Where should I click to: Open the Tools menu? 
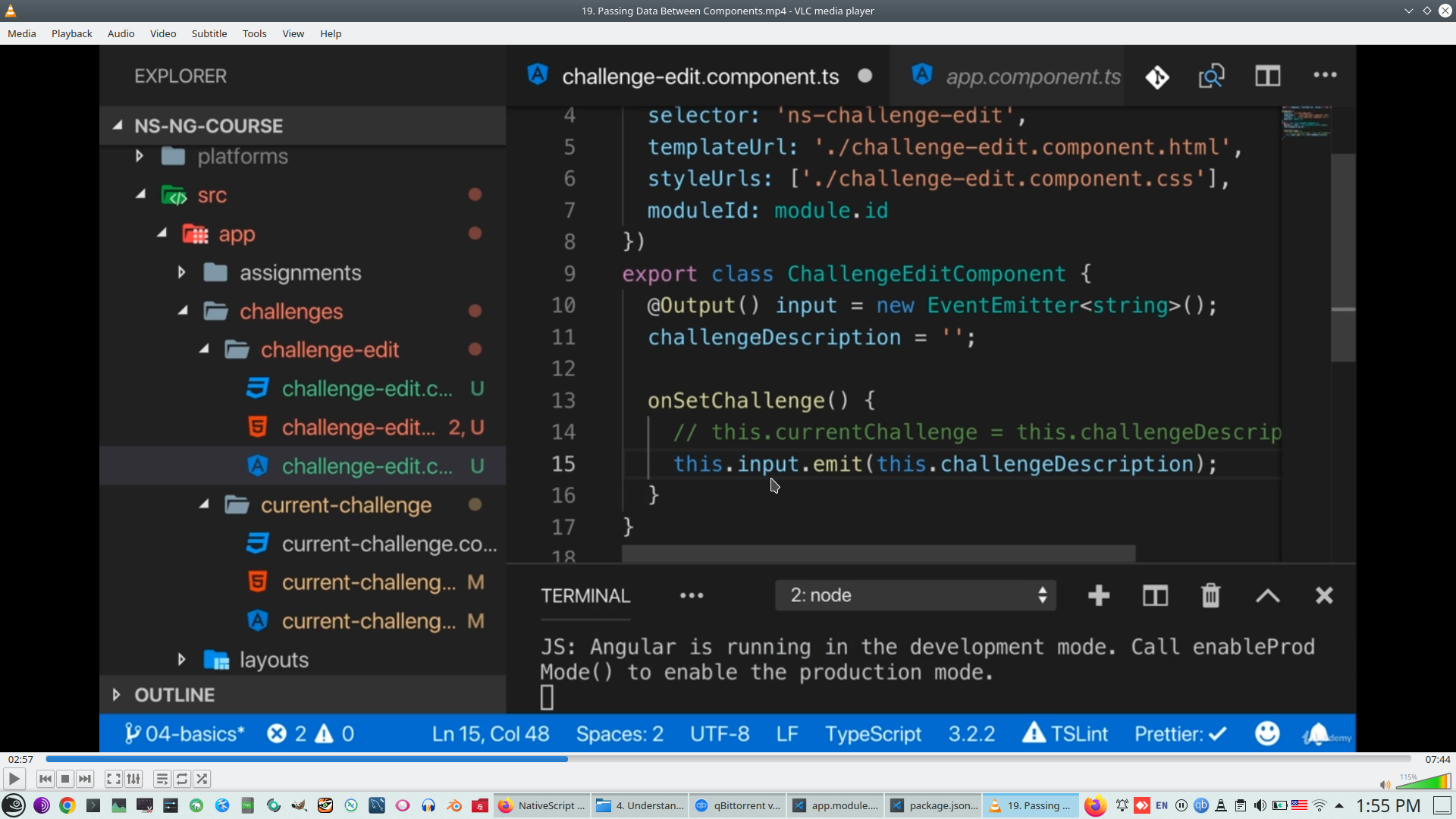254,33
